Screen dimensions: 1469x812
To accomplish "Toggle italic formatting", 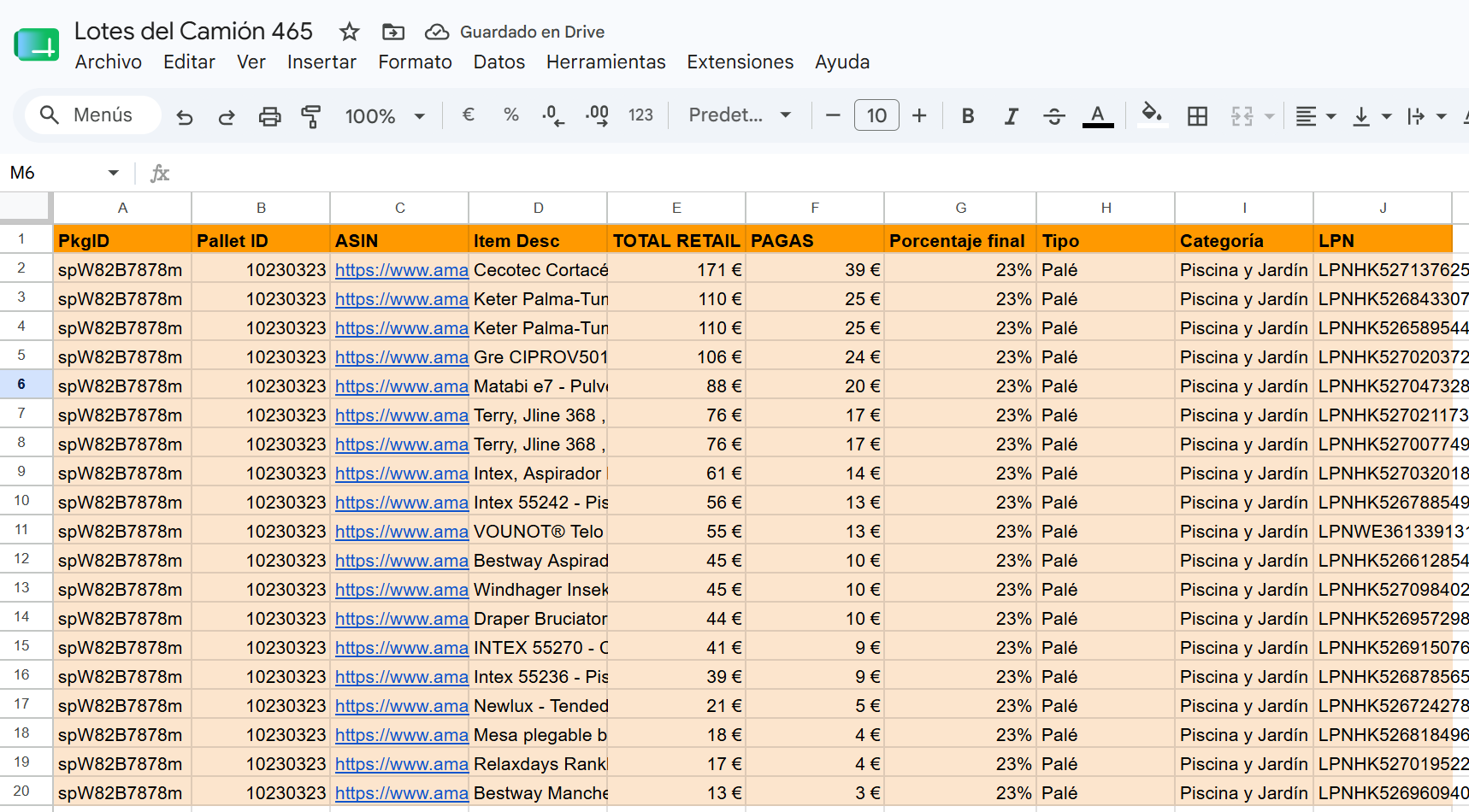I will [x=1011, y=116].
